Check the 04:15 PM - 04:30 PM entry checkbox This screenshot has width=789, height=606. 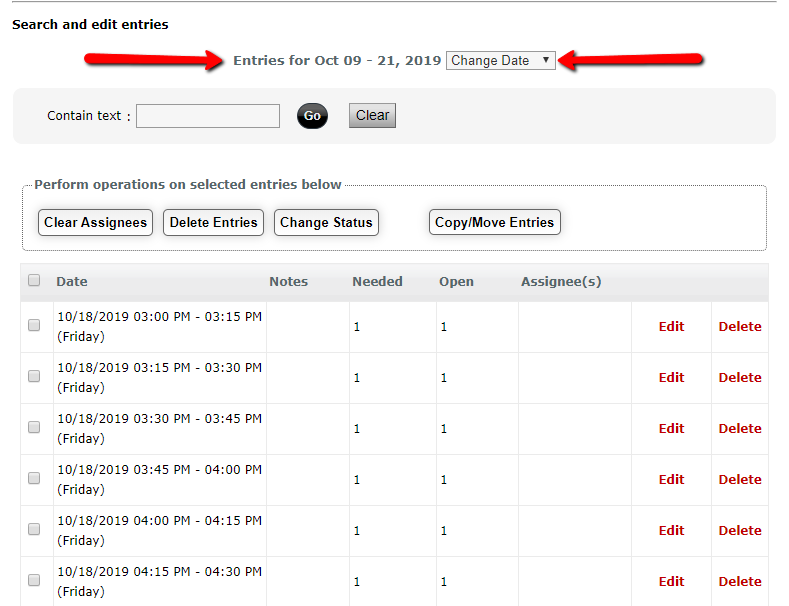click(34, 580)
